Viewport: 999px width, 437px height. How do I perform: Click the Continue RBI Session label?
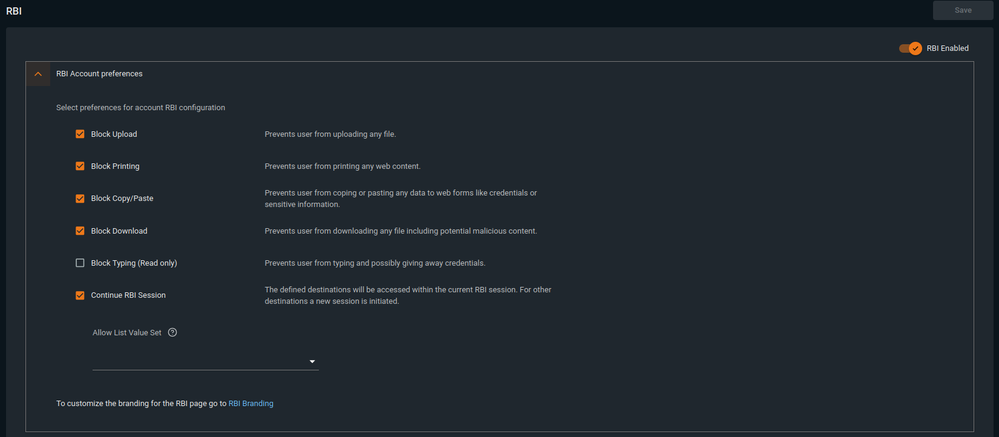(128, 296)
